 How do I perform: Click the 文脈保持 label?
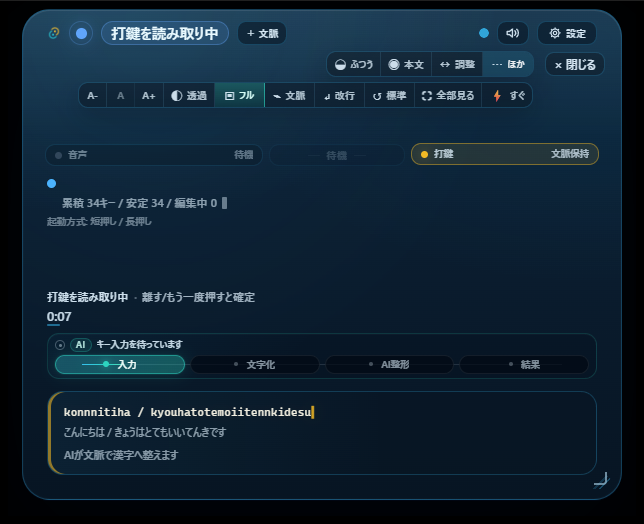[570, 154]
